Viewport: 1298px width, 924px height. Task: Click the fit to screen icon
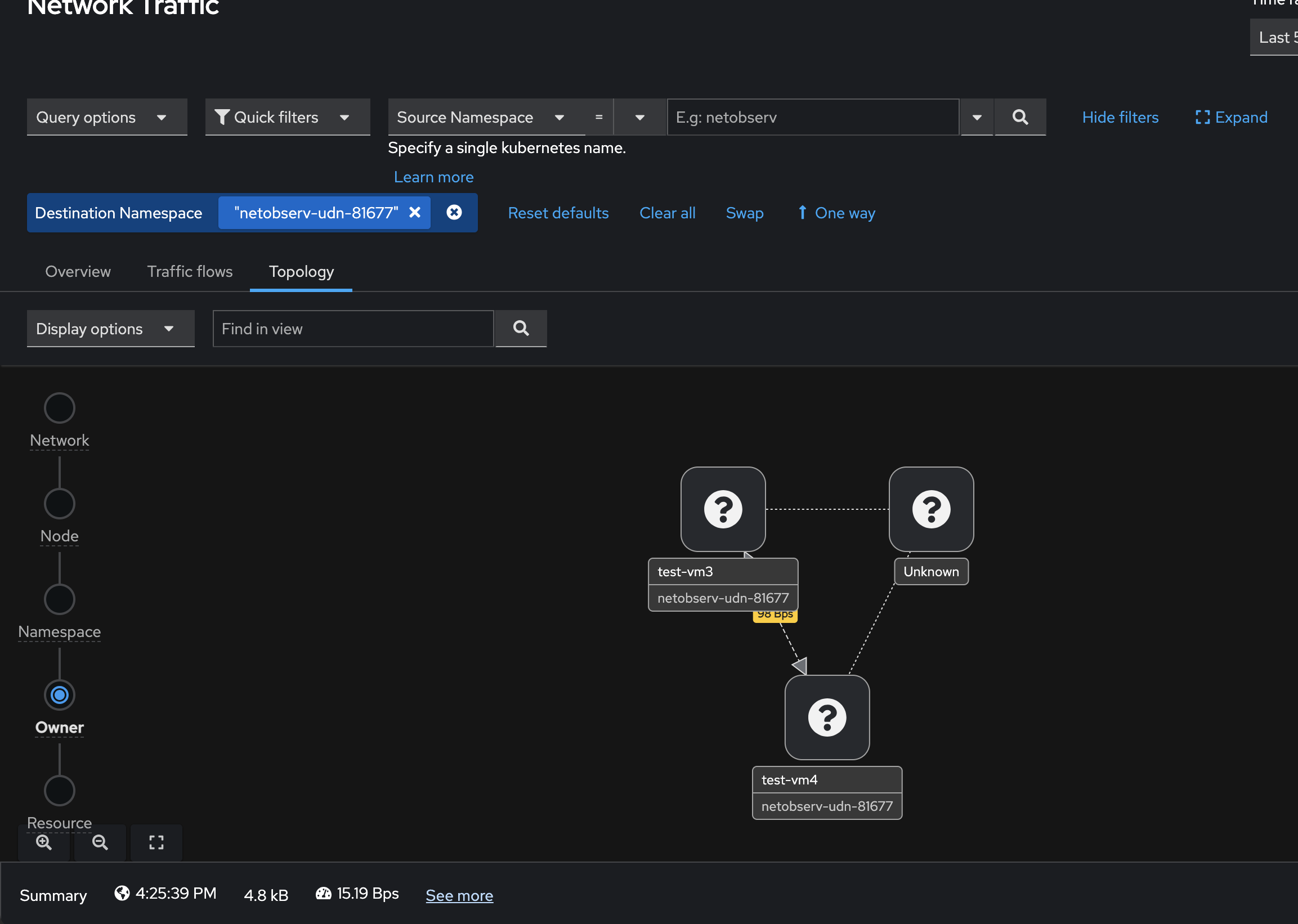[x=156, y=842]
